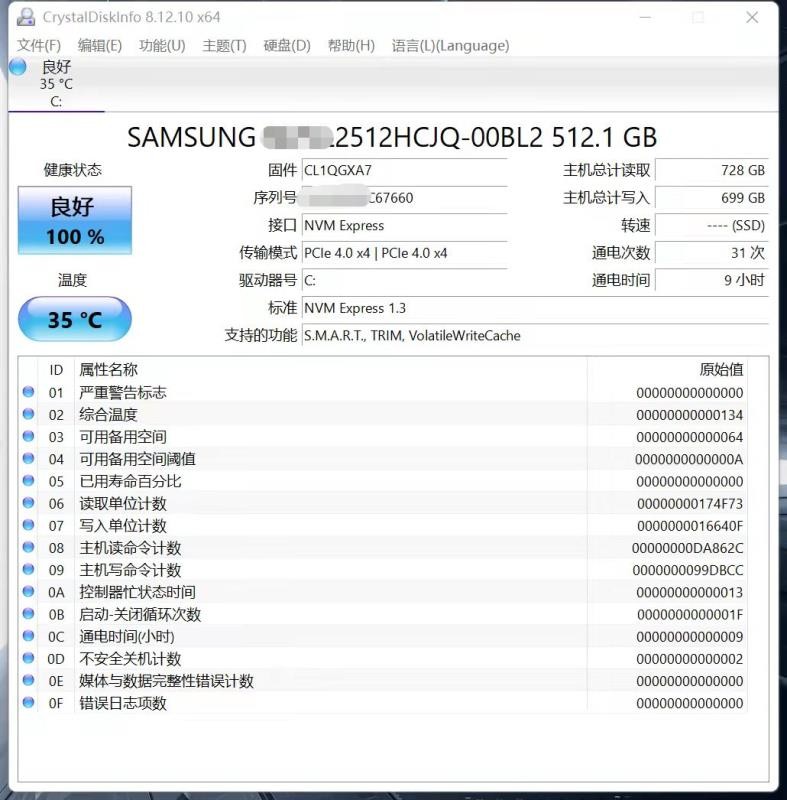The height and width of the screenshot is (800, 787).
Task: Click the serial number field ending C67660
Action: coord(404,198)
